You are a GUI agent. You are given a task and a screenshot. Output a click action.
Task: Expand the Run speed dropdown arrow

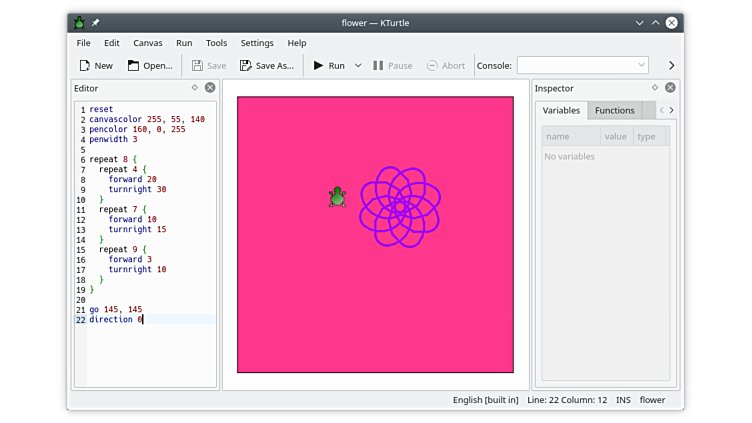(x=358, y=65)
